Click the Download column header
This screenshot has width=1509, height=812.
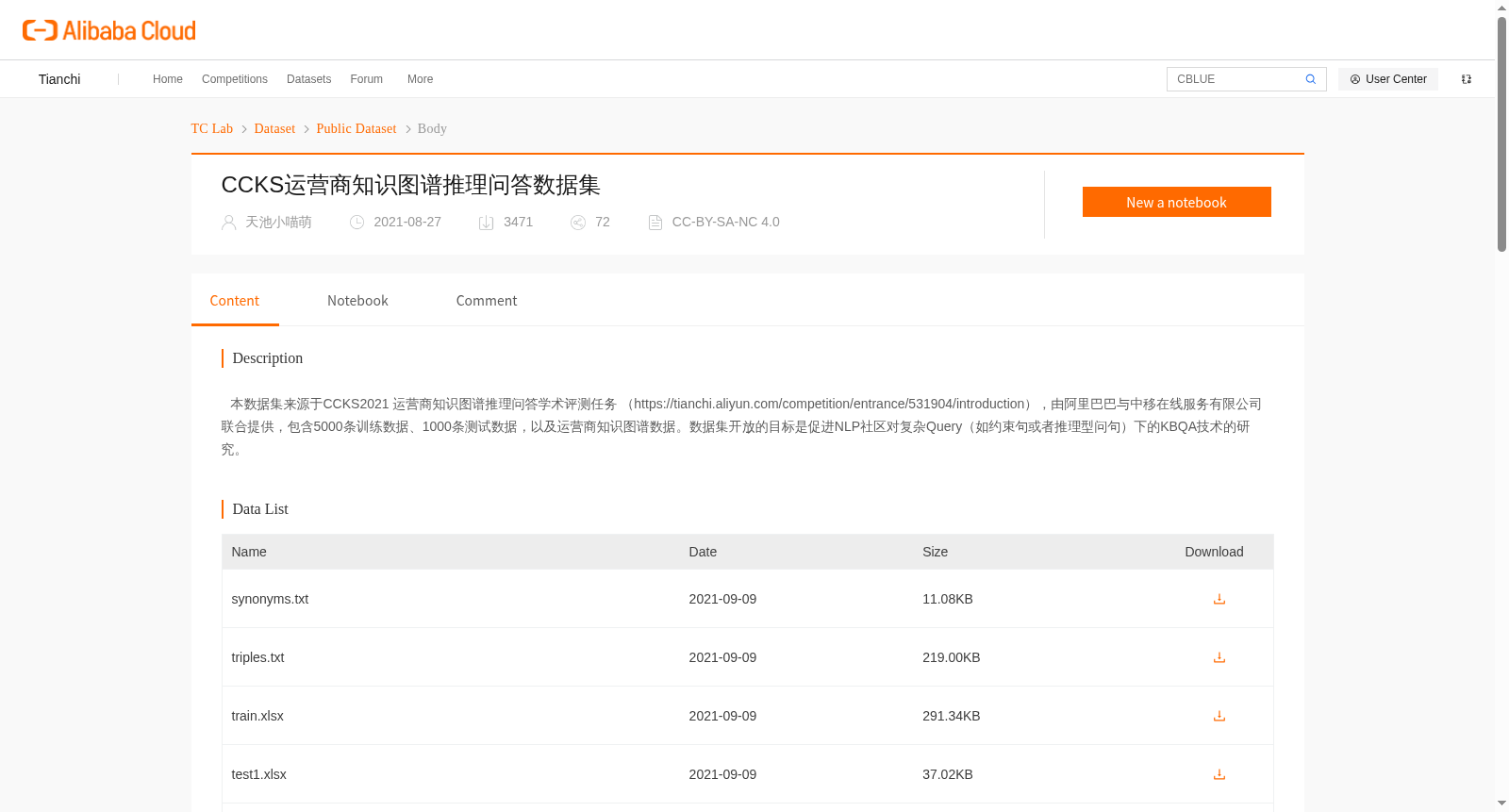coord(1214,552)
